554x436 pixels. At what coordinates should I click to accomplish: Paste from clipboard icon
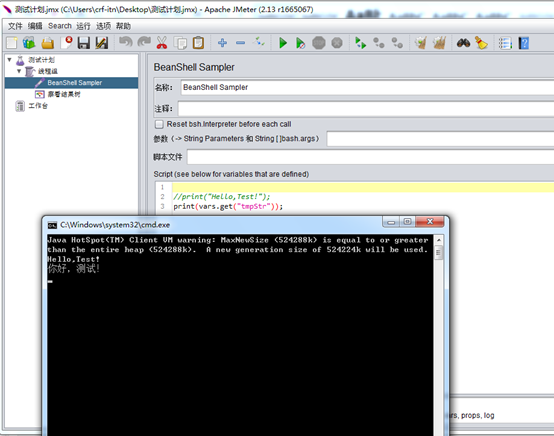pyautogui.click(x=199, y=43)
